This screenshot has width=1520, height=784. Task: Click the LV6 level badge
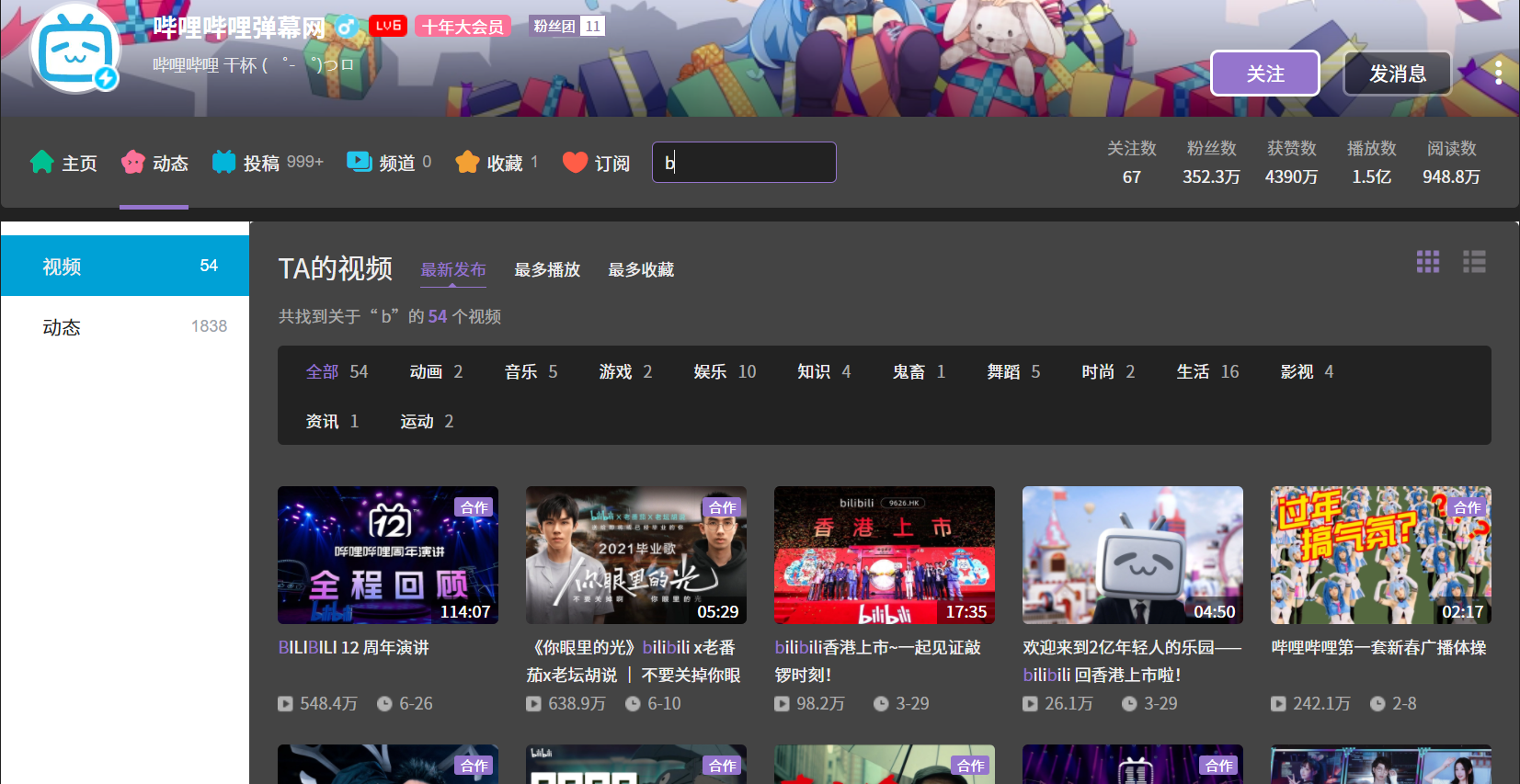click(388, 26)
